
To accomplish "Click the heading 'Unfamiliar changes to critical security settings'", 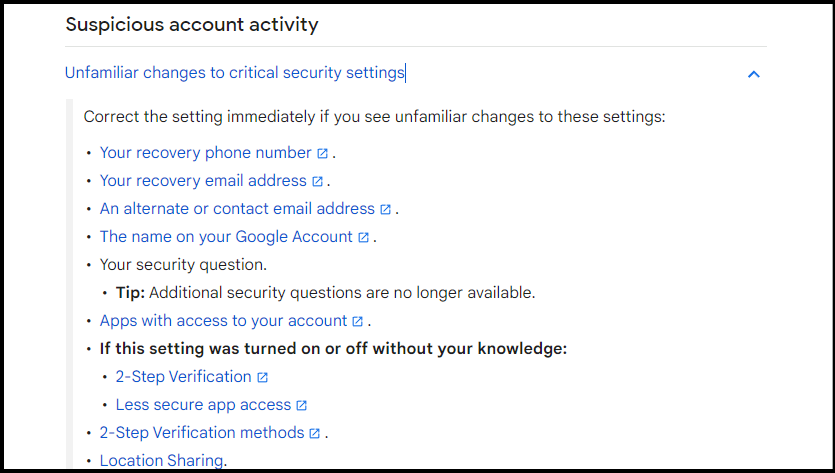I will point(235,72).
